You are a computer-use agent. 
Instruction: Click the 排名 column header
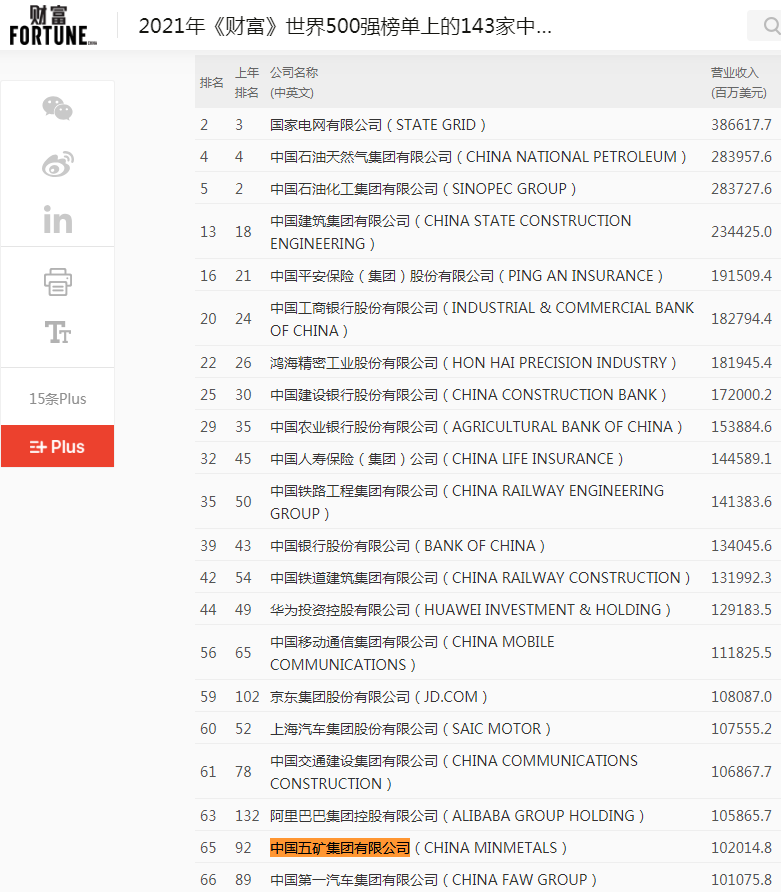(212, 82)
